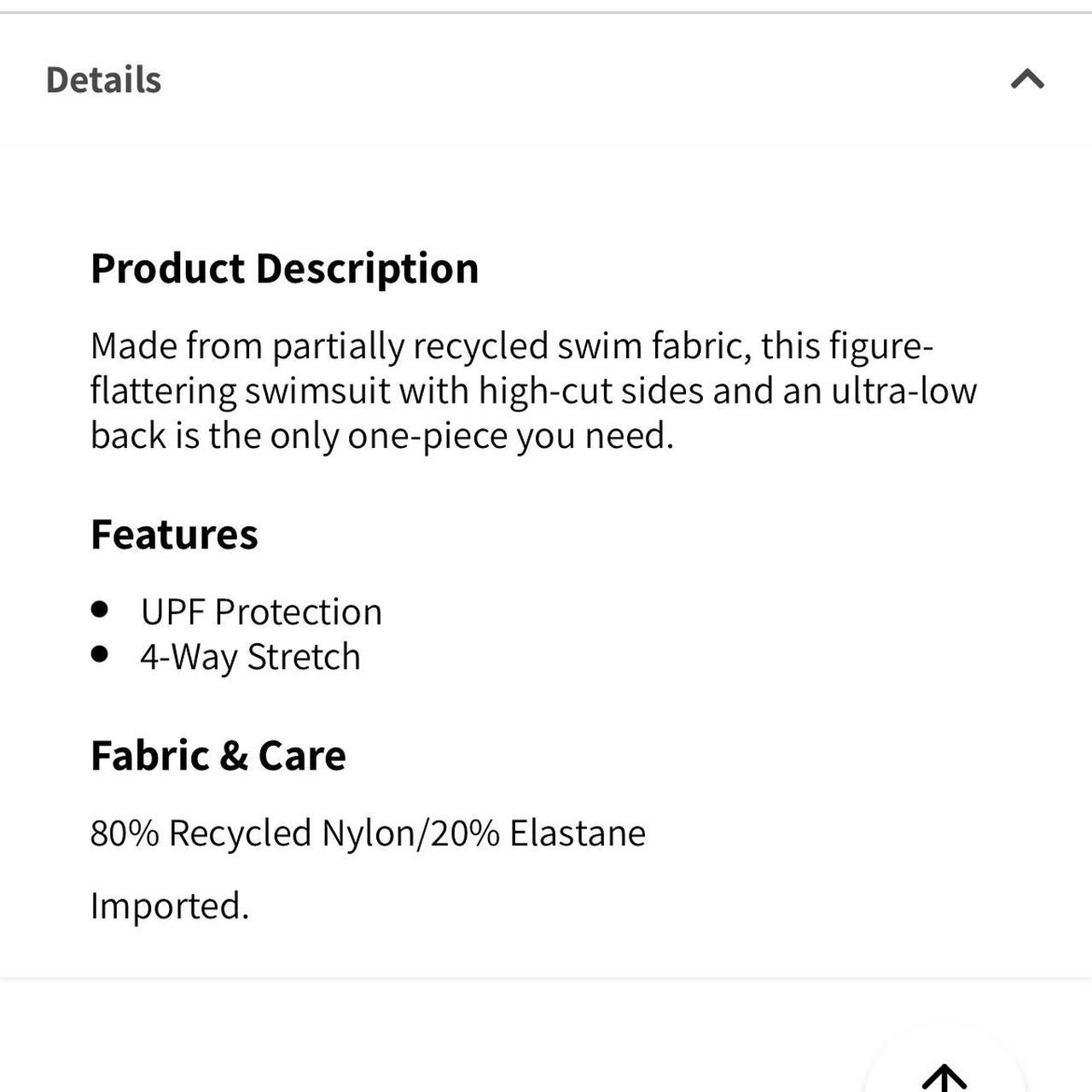
Task: Select the UPF Protection feature text
Action: coord(261,612)
